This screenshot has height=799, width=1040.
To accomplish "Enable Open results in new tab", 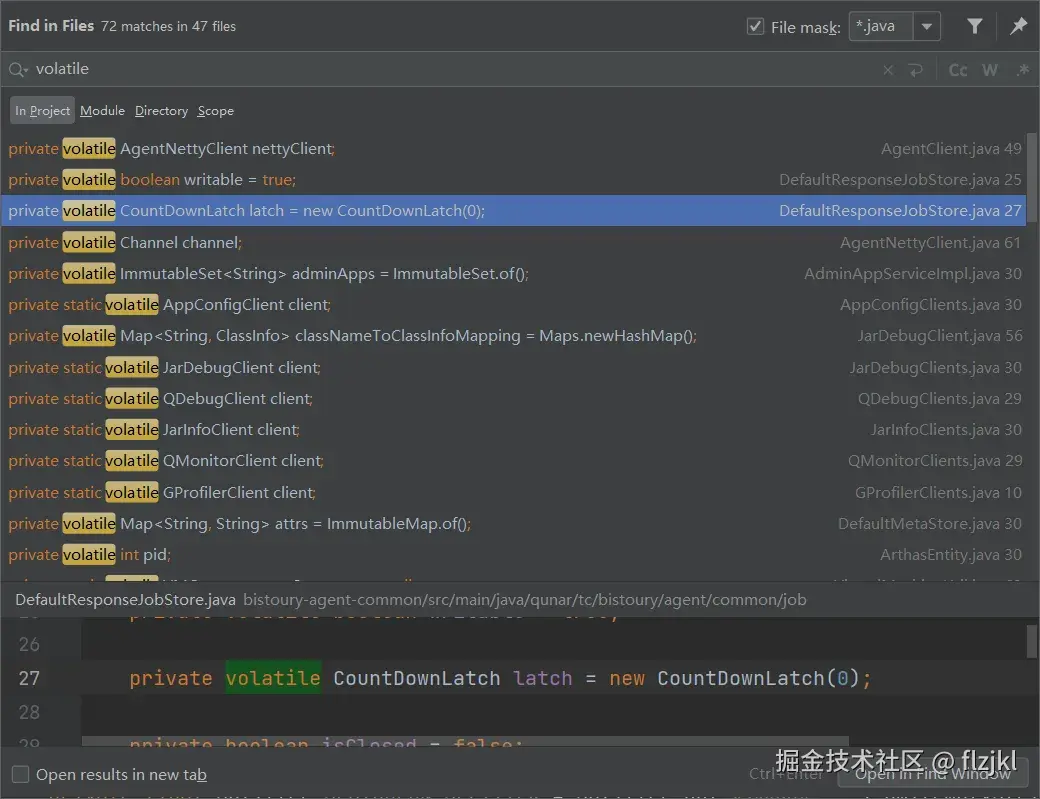I will [x=21, y=774].
